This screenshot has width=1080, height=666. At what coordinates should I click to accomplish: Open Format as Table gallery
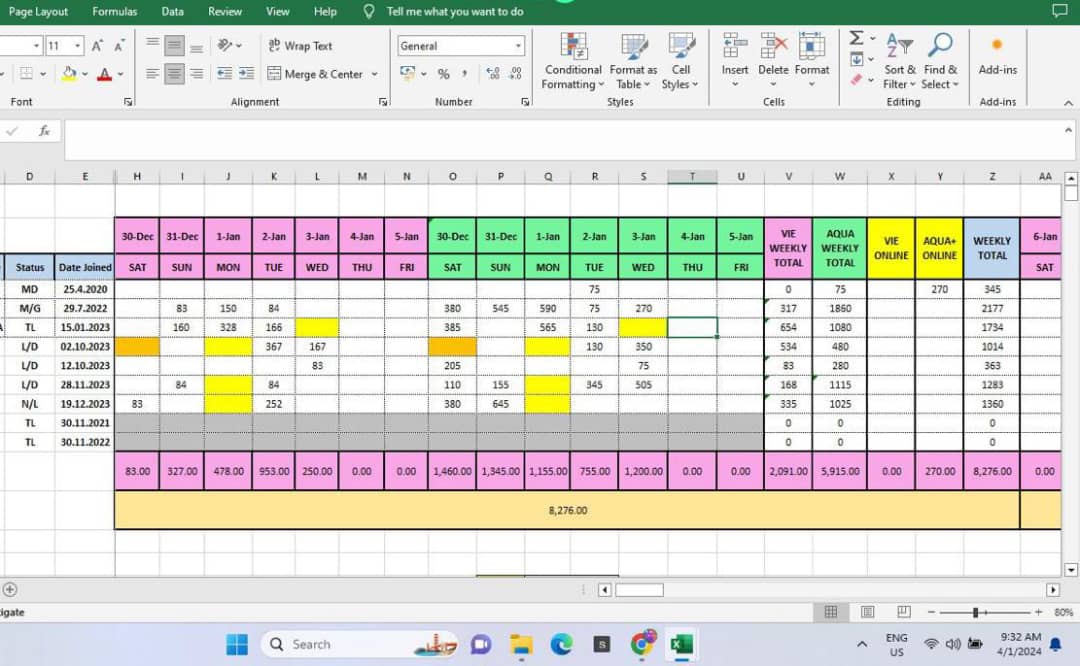tap(633, 61)
